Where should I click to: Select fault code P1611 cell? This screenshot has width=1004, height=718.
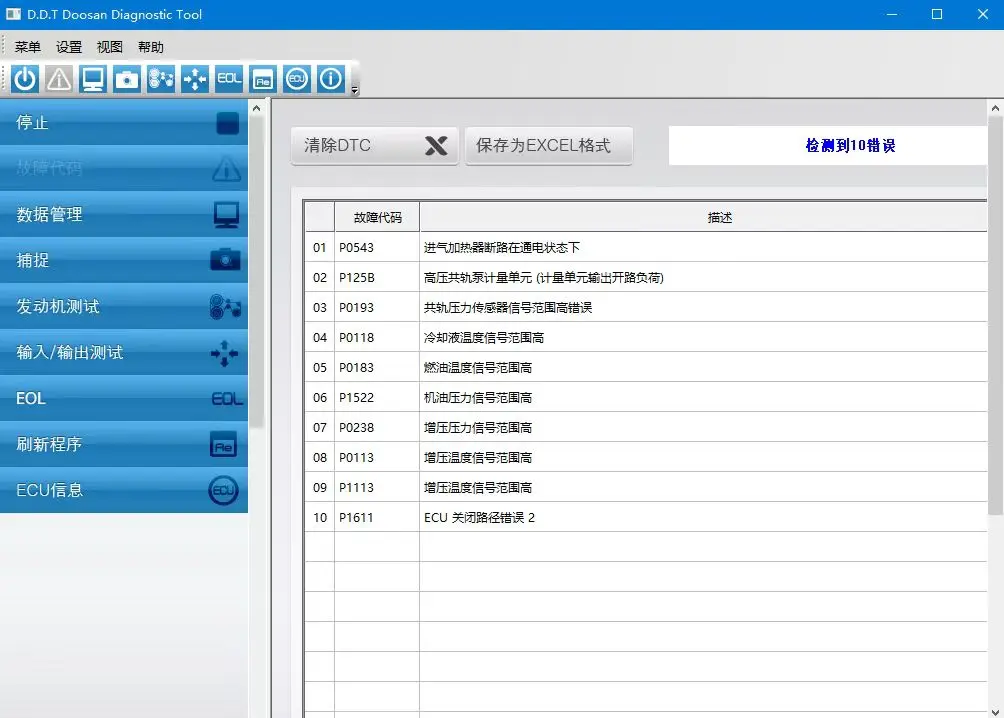tap(377, 518)
